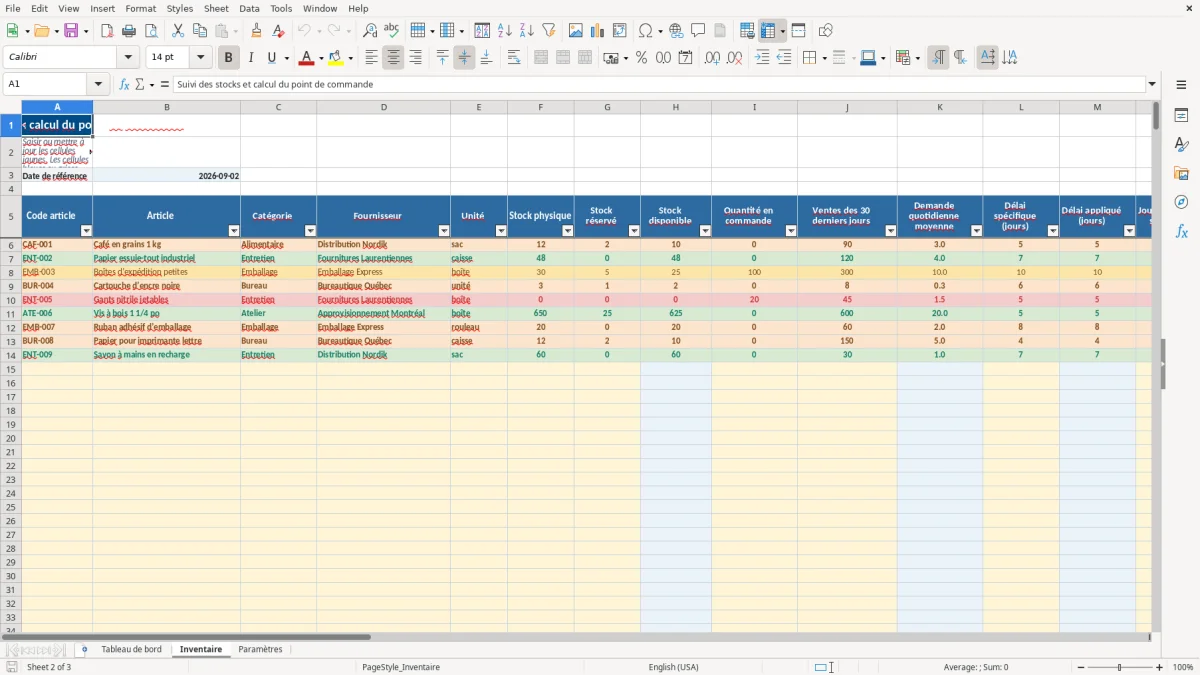Switch to Paramètres sheet tab
Viewport: 1200px width, 675px height.
click(260, 650)
